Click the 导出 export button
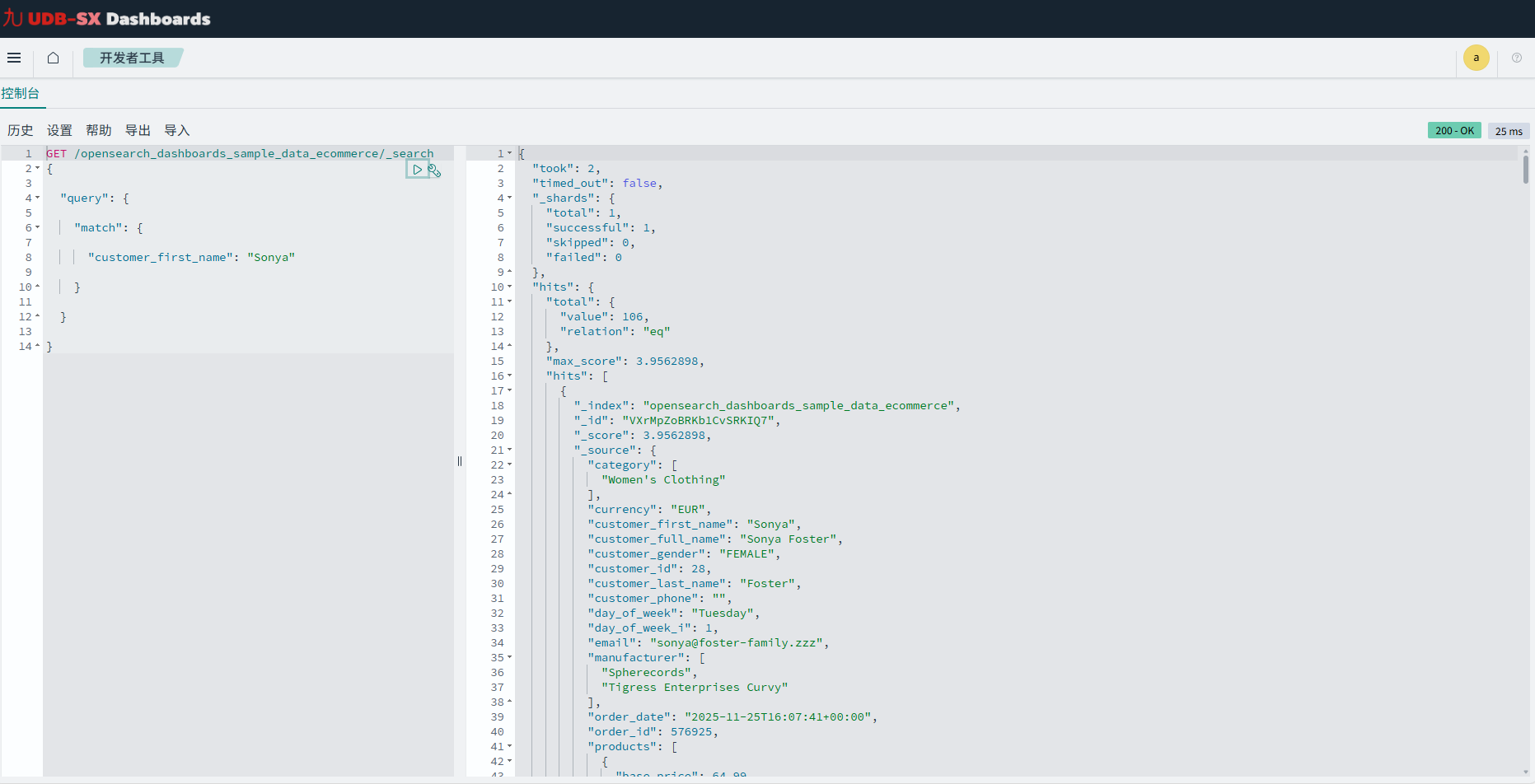Screen dimensions: 1535x784 (138, 130)
